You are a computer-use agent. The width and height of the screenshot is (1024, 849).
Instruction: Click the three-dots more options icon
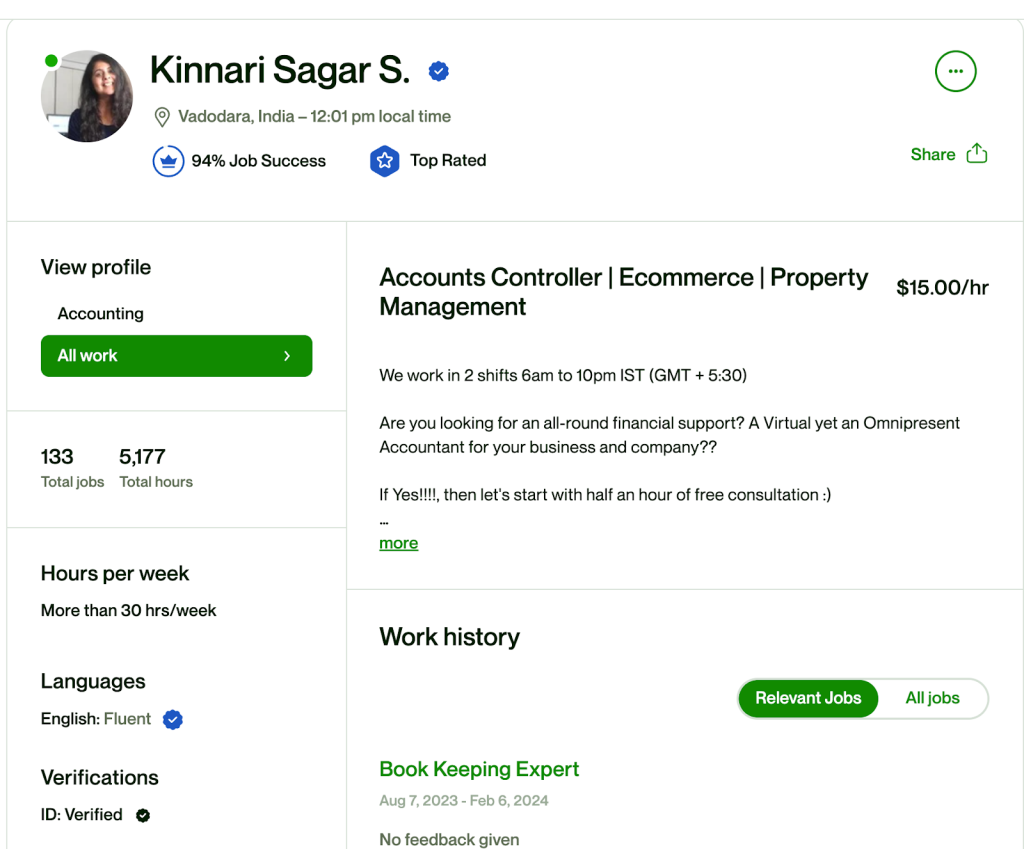click(x=955, y=71)
